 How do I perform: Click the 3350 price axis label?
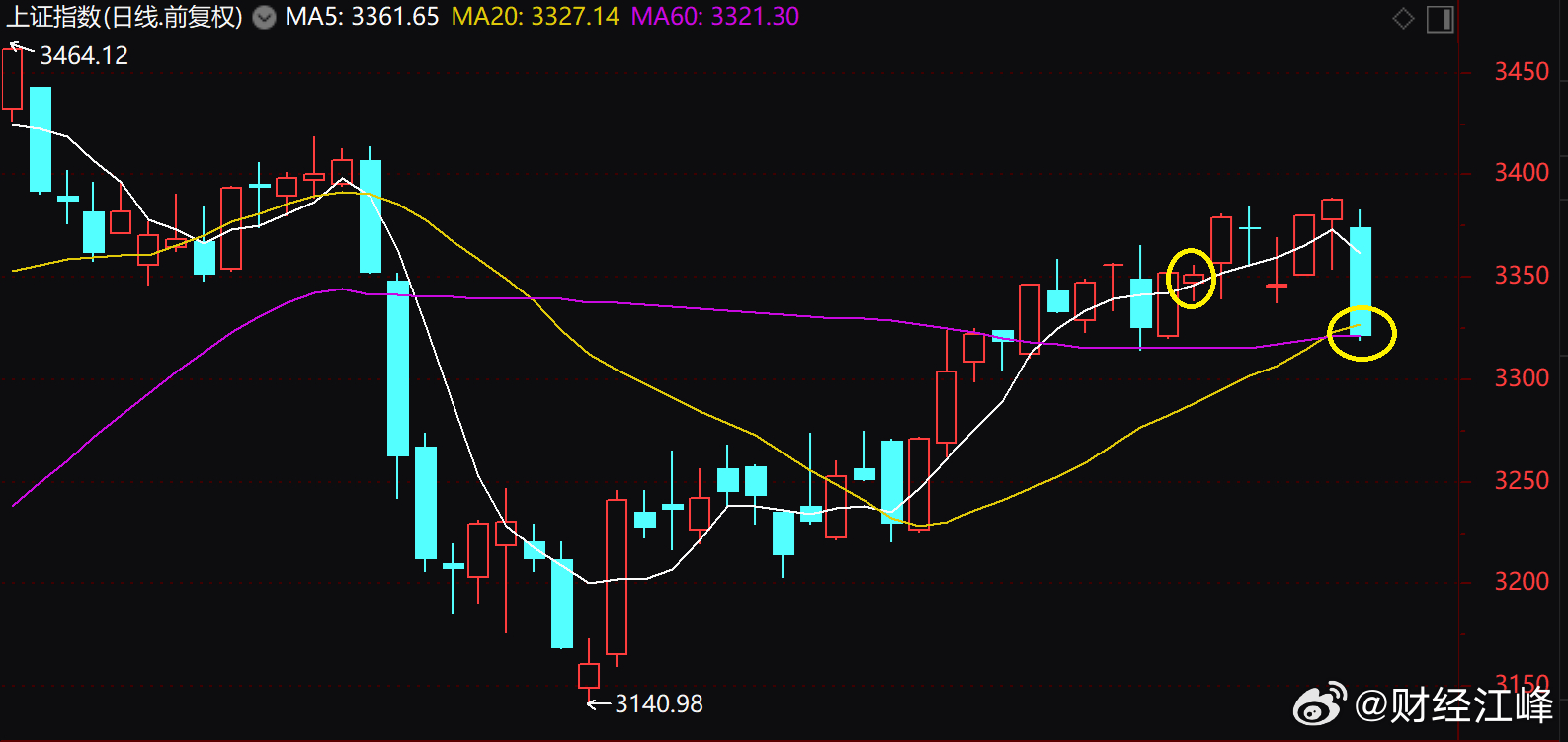1522,276
